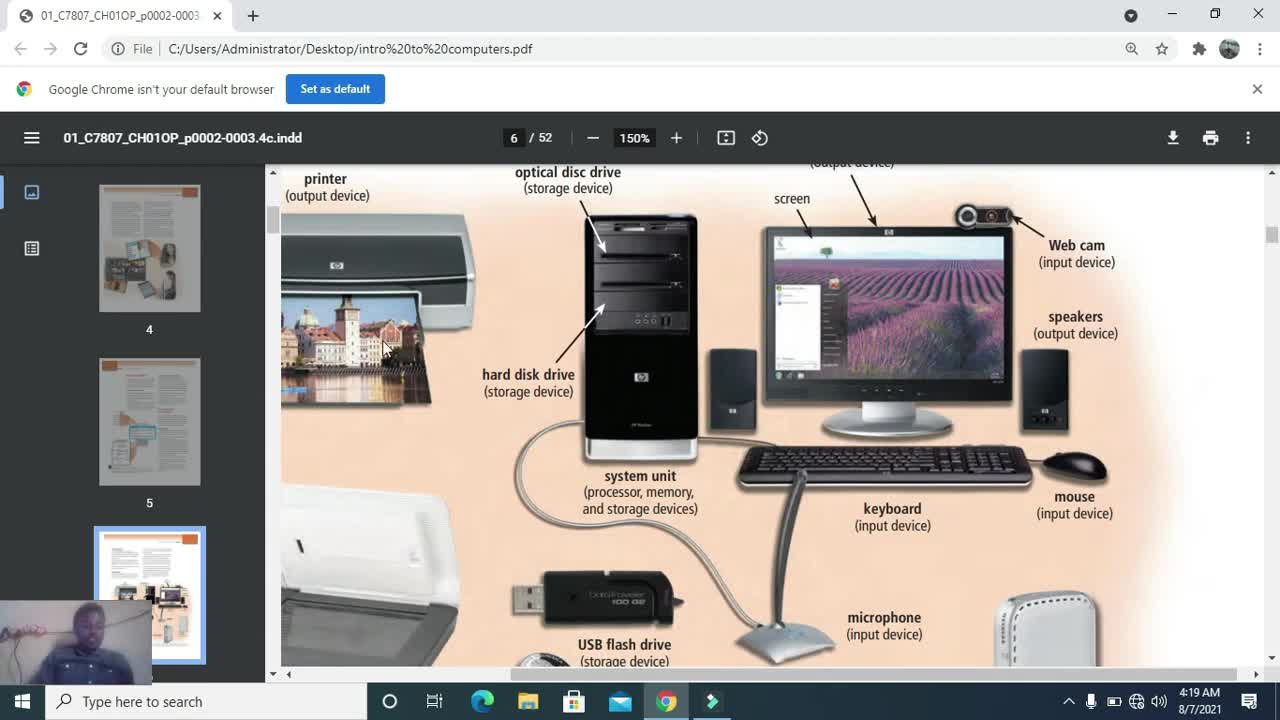This screenshot has width=1280, height=720.
Task: Open the Chrome extensions puzzle menu
Action: point(1199,49)
